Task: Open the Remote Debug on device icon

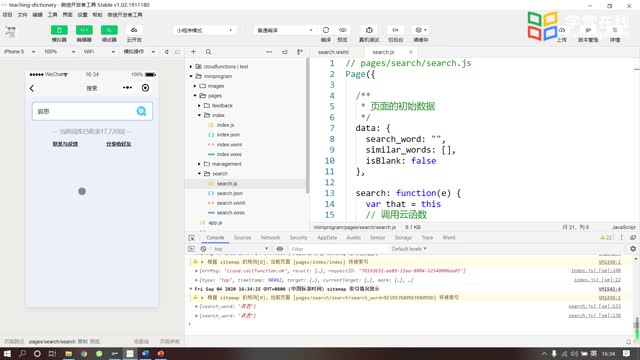Action: [369, 30]
